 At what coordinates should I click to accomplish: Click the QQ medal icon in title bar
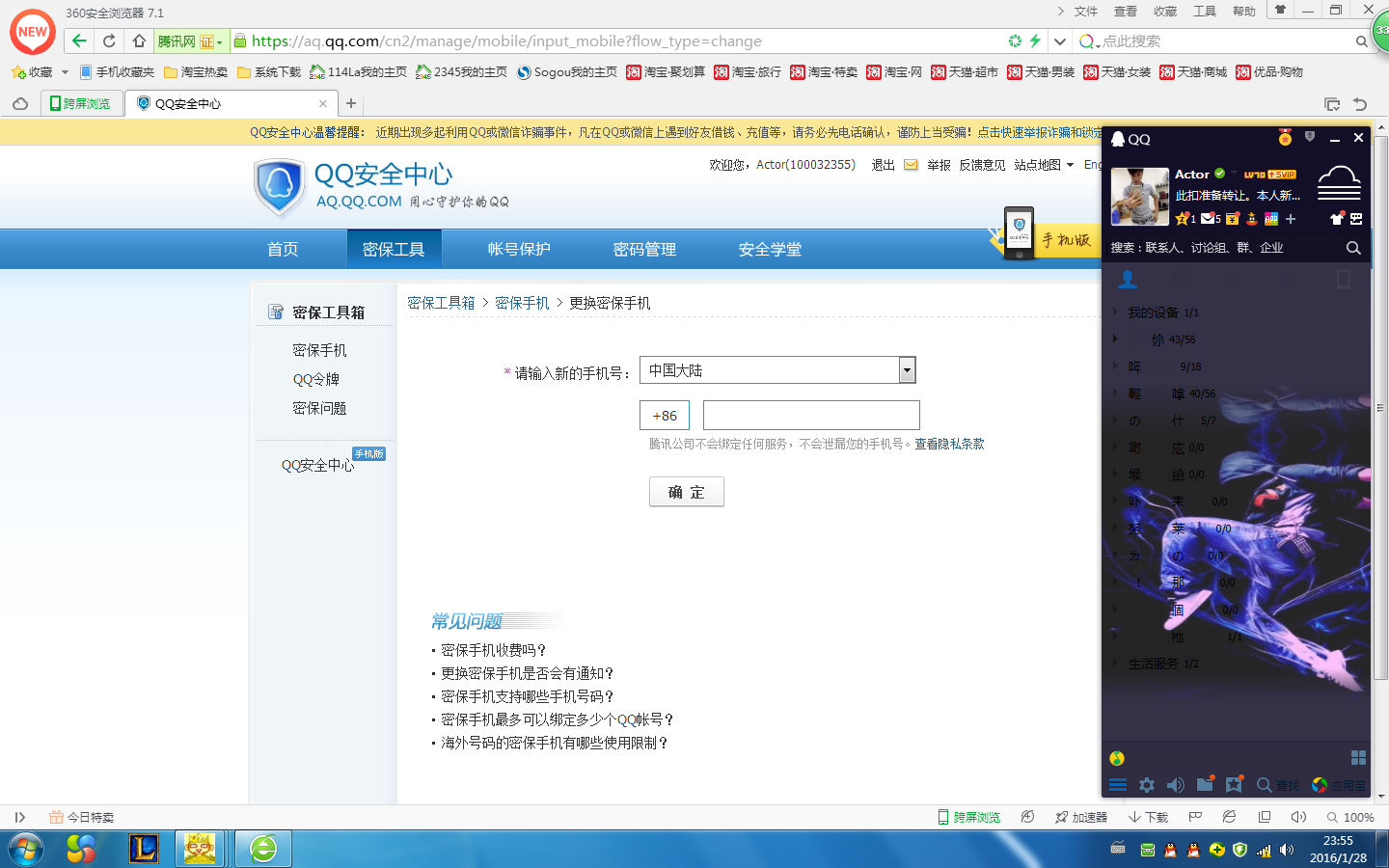(x=1285, y=138)
